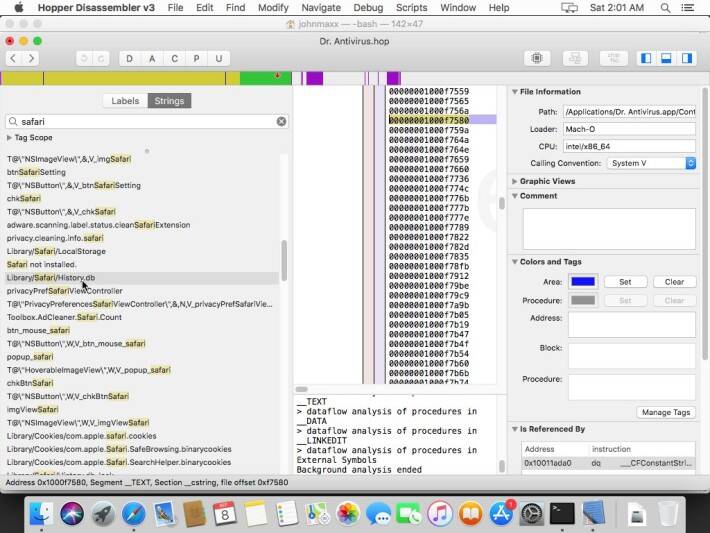Mark selection as Data with D button
This screenshot has height=533, width=710.
130,58
